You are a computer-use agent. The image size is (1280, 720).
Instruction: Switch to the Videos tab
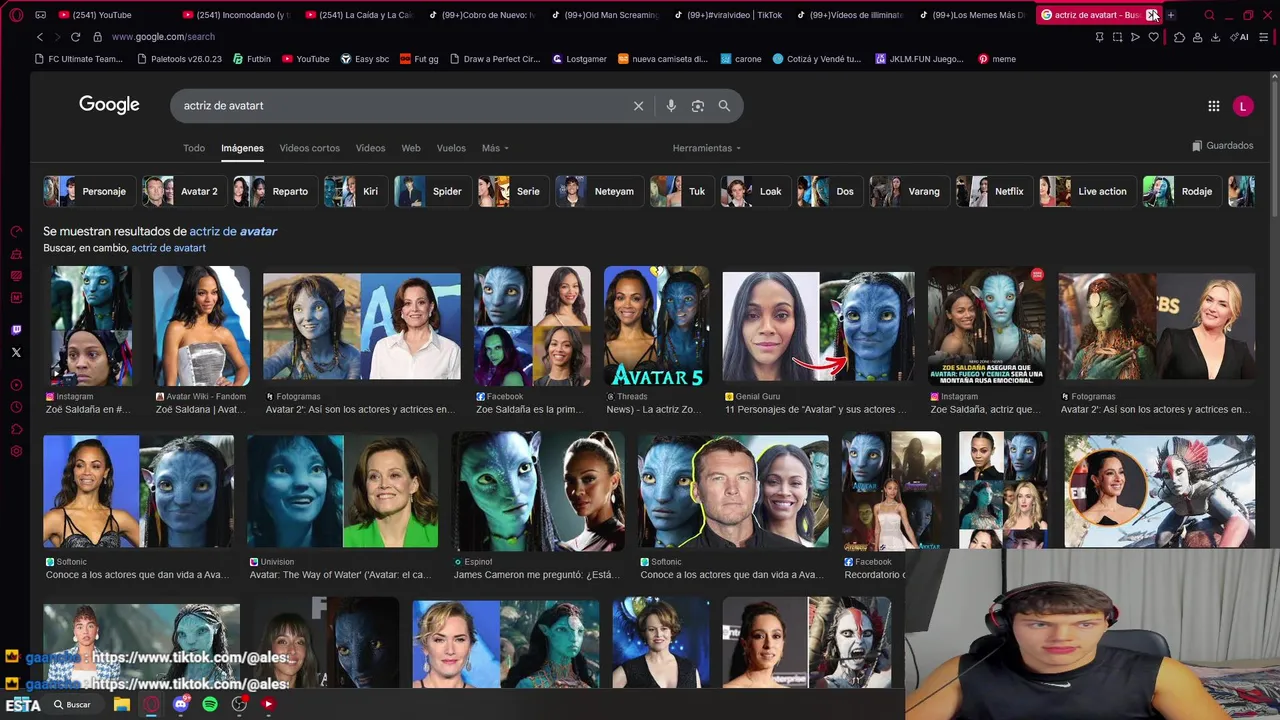(x=370, y=148)
